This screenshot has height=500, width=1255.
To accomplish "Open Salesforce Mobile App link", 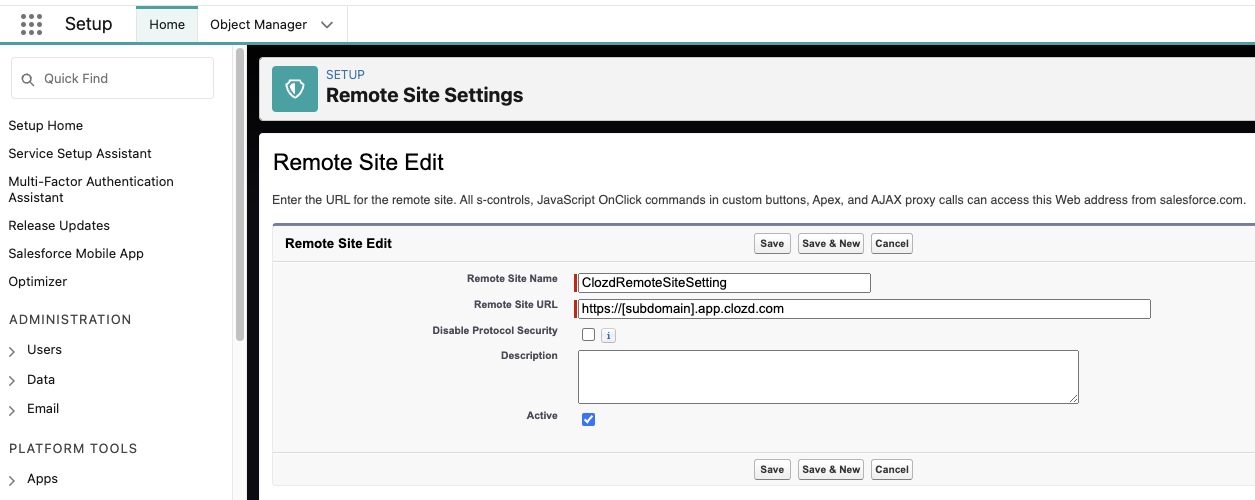I will point(76,254).
